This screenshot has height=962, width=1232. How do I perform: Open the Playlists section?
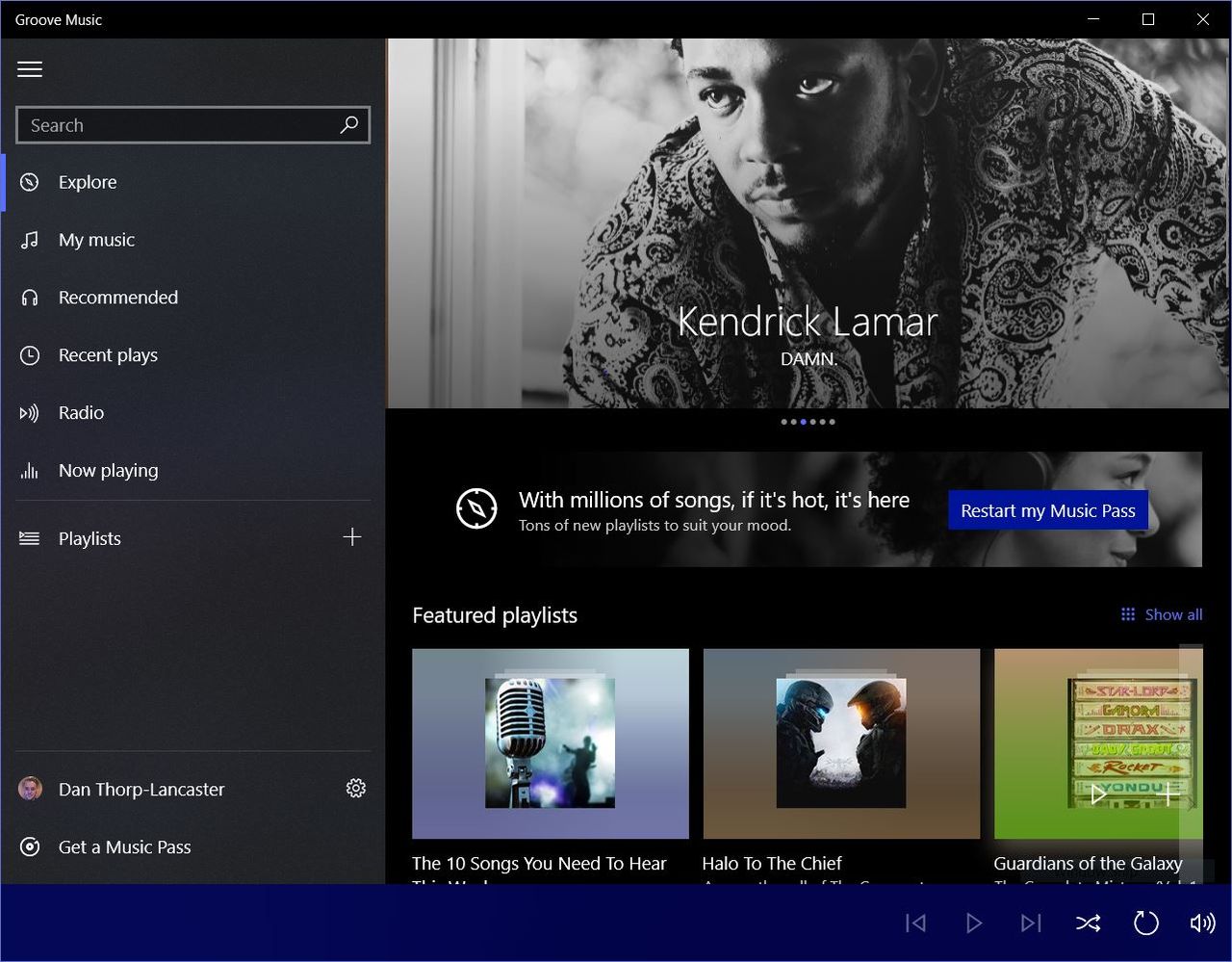point(90,538)
